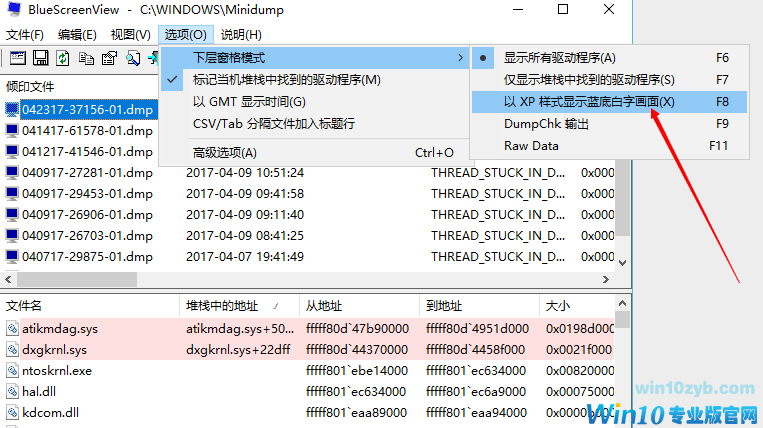Click the icon beside 040917-27281-01.dmp
Viewport: 763px width, 428px height.
click(x=12, y=172)
